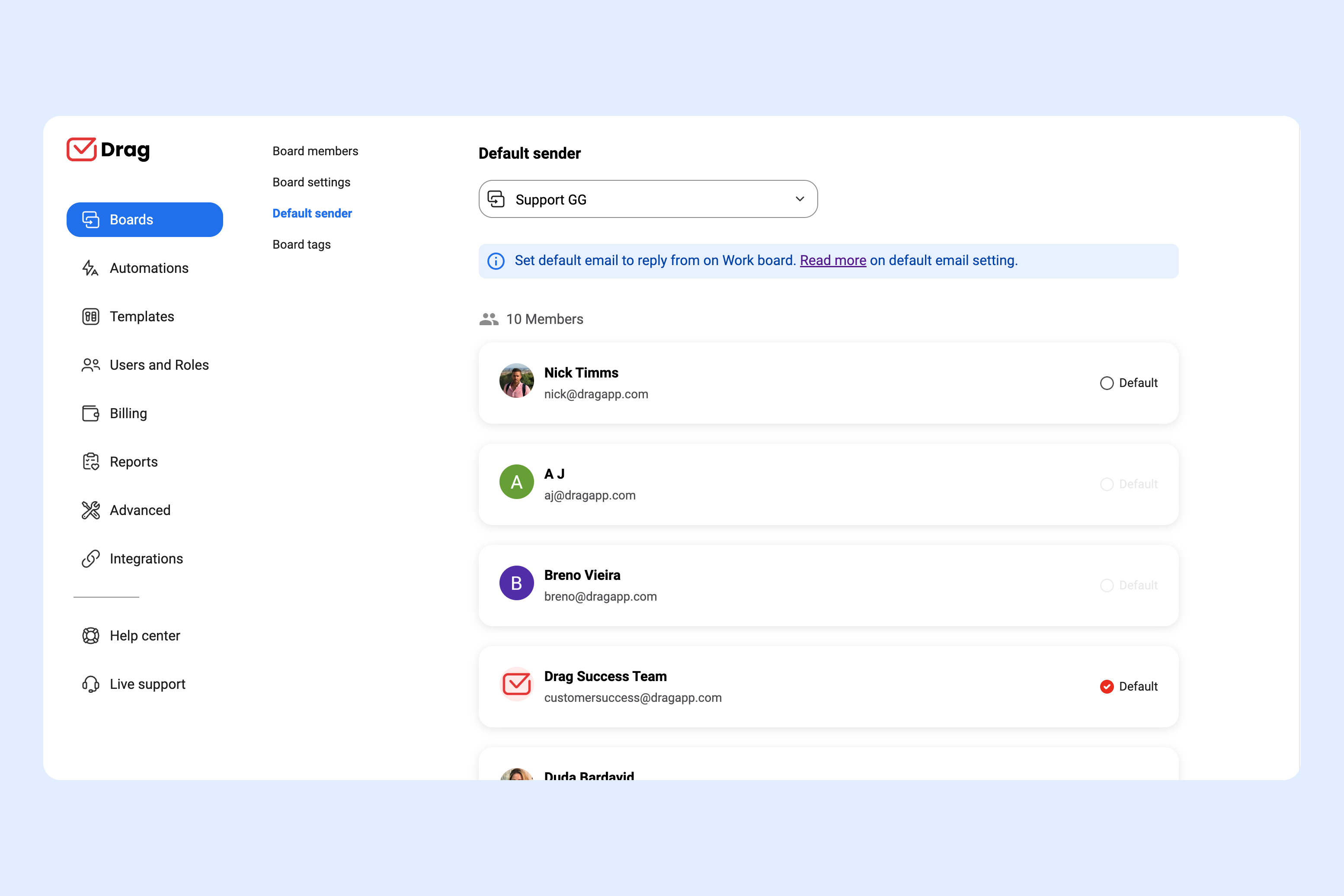This screenshot has width=1344, height=896.
Task: Select Breno Vieira as default sender
Action: click(1107, 585)
